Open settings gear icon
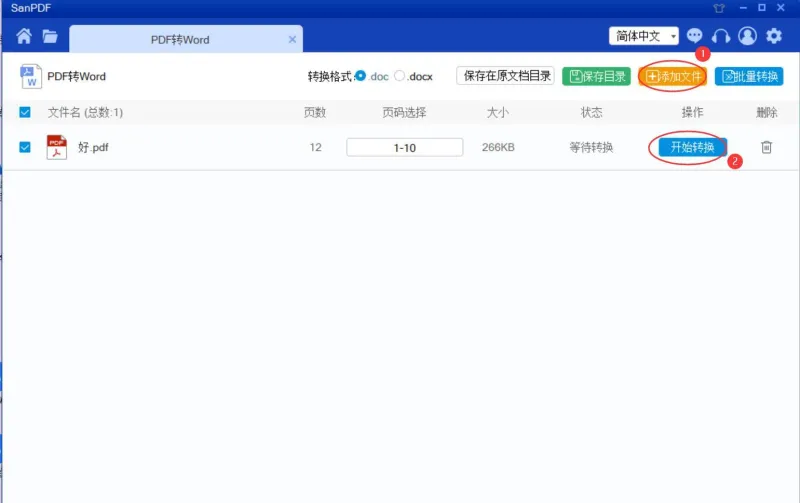800x503 pixels. 774,36
